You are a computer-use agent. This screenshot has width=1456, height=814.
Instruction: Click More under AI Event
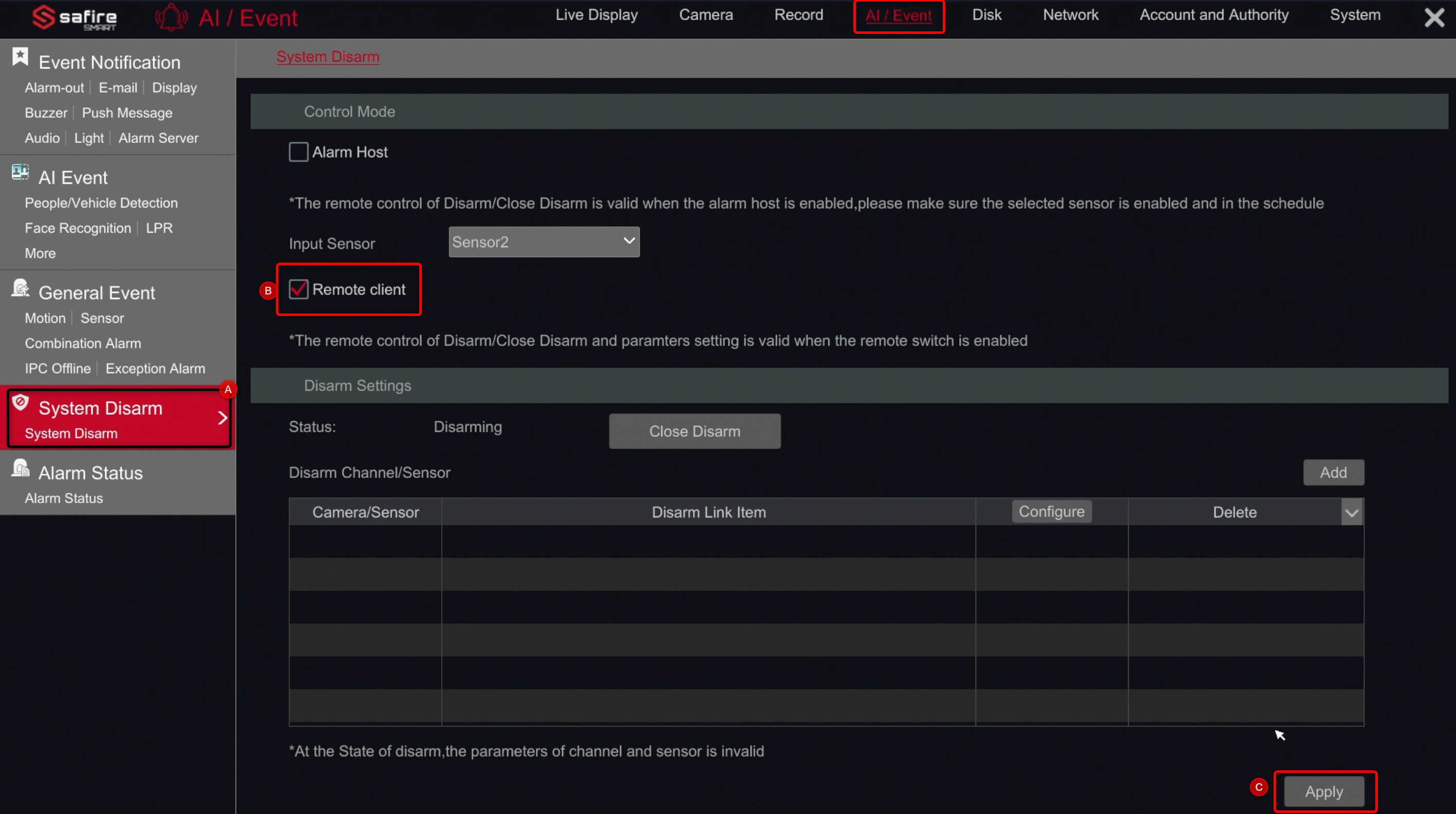40,253
